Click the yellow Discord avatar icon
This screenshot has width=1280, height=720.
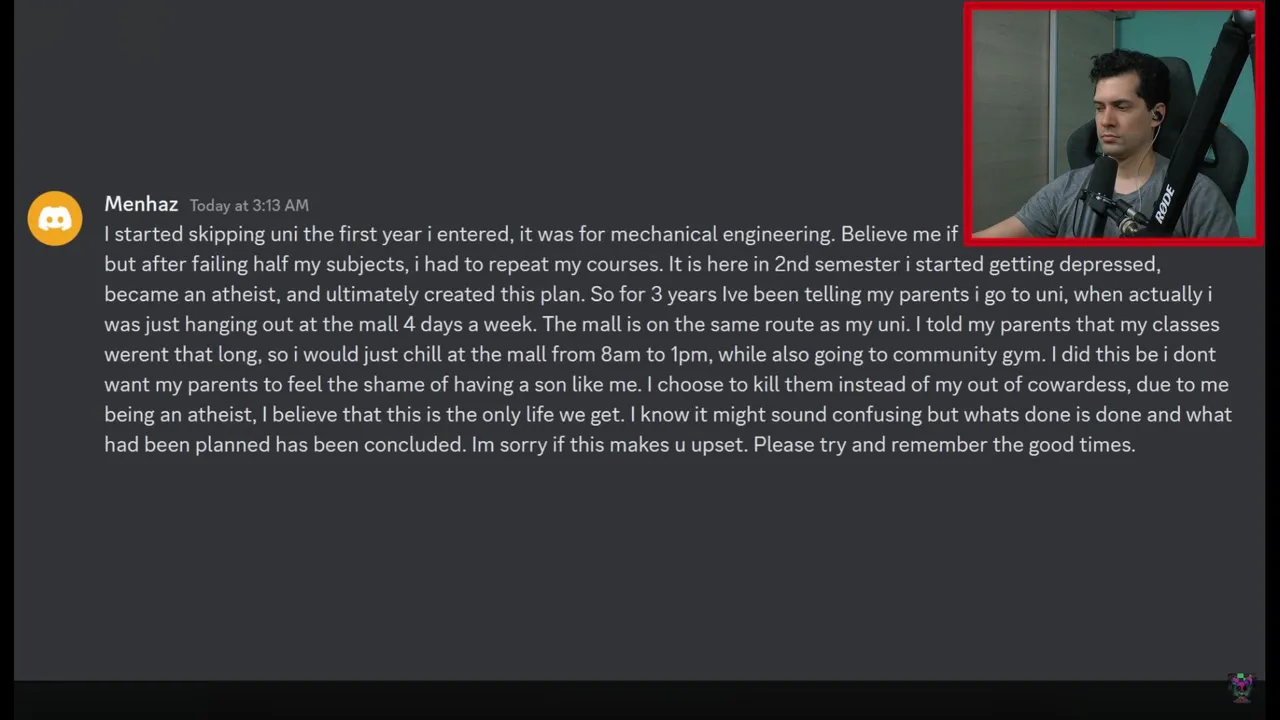(55, 218)
